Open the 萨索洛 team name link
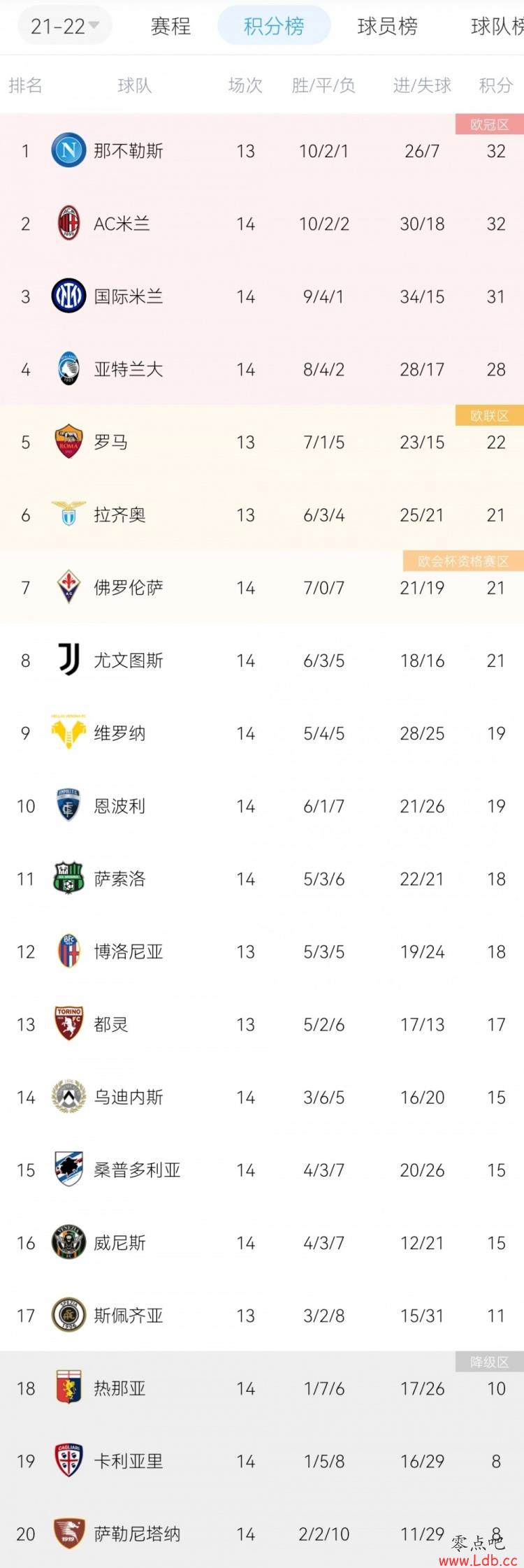The height and width of the screenshot is (1568, 524). 119,879
